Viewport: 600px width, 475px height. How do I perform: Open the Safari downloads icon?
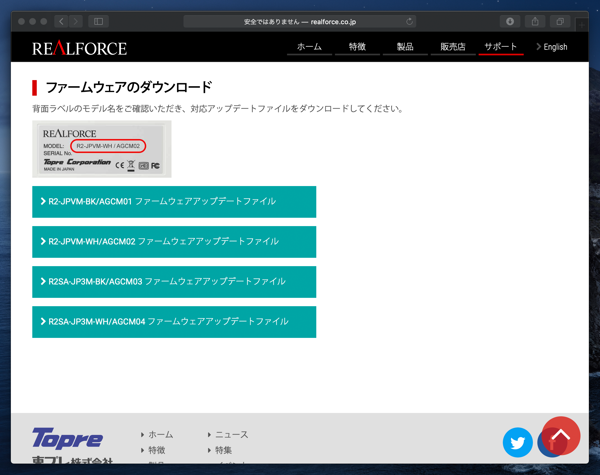point(510,21)
